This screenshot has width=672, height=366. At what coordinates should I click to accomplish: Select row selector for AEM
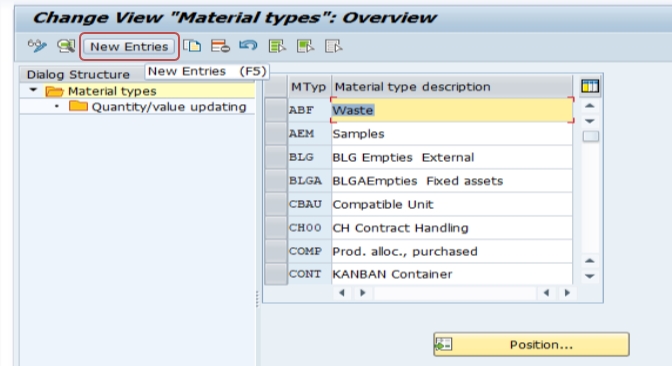[276, 134]
